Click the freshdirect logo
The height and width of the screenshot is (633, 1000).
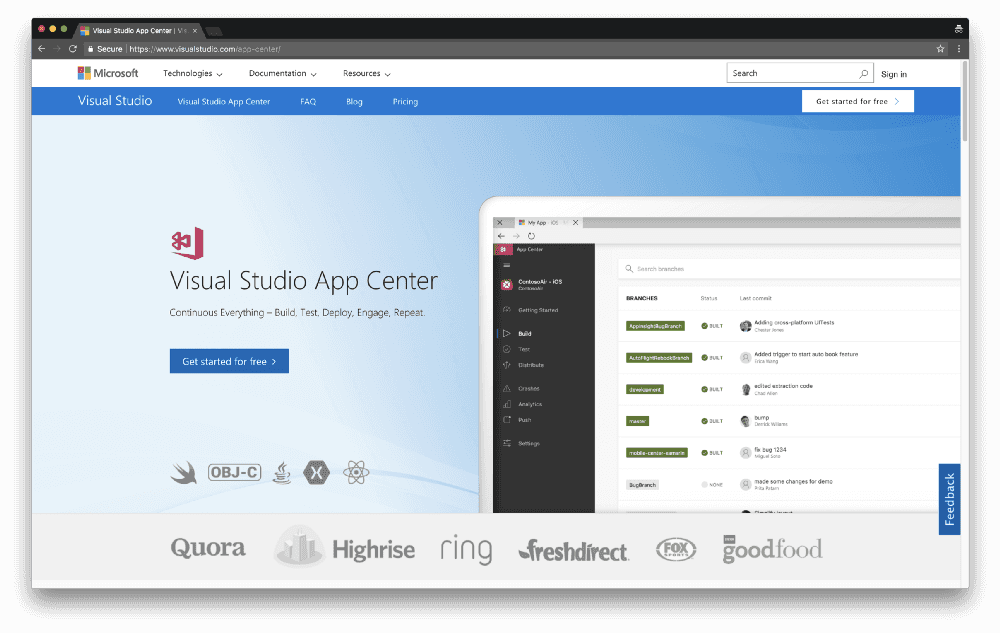click(573, 551)
